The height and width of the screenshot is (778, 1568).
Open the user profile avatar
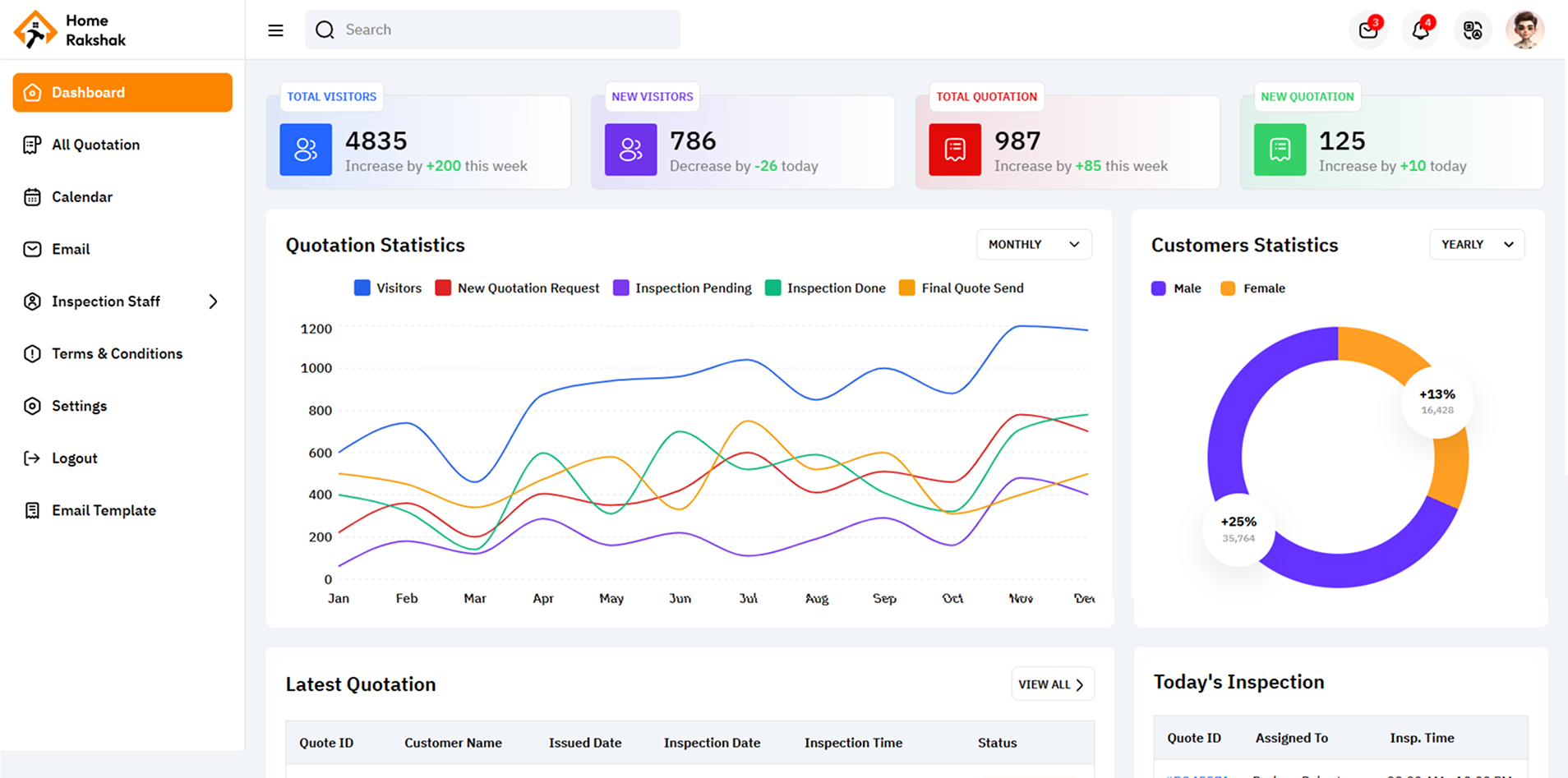tap(1525, 30)
